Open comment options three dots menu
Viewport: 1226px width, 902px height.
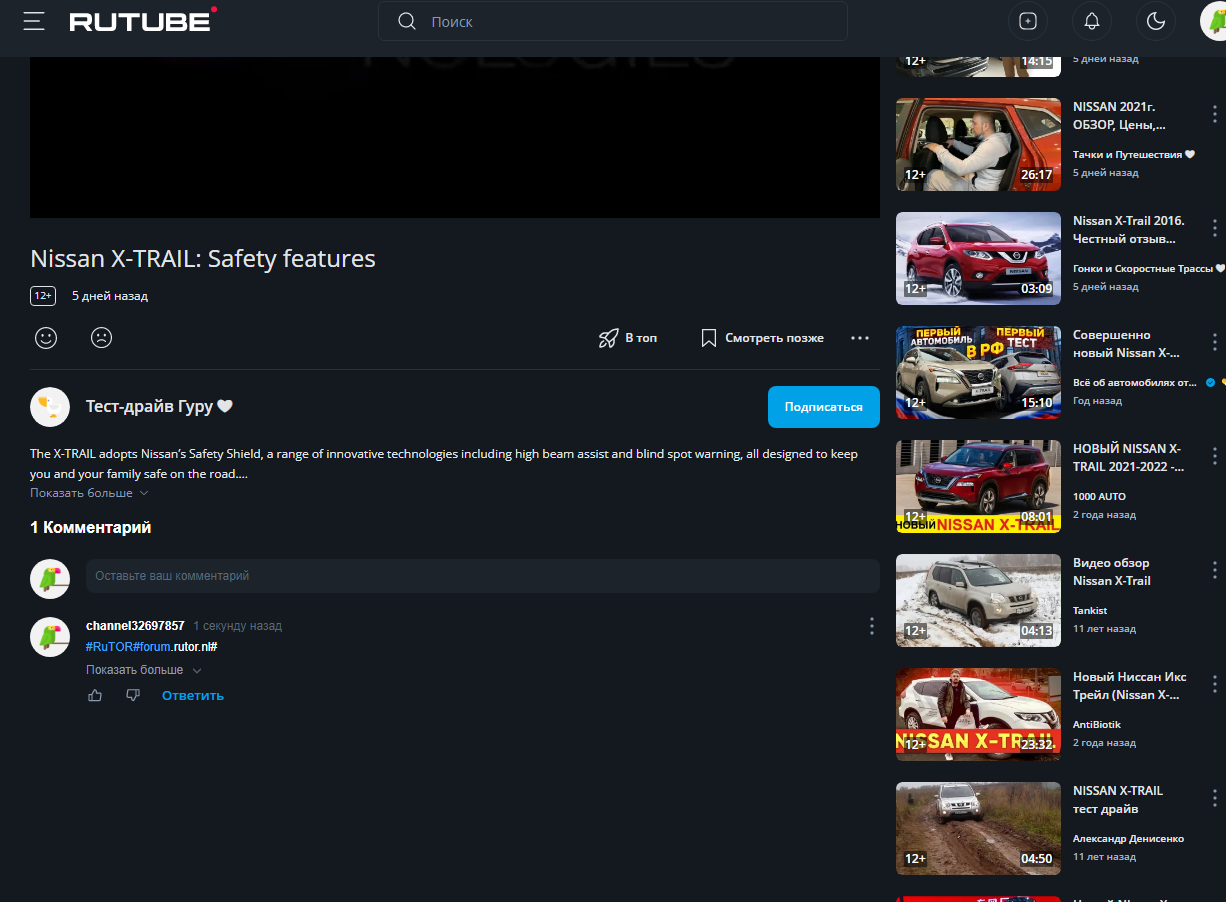[871, 626]
